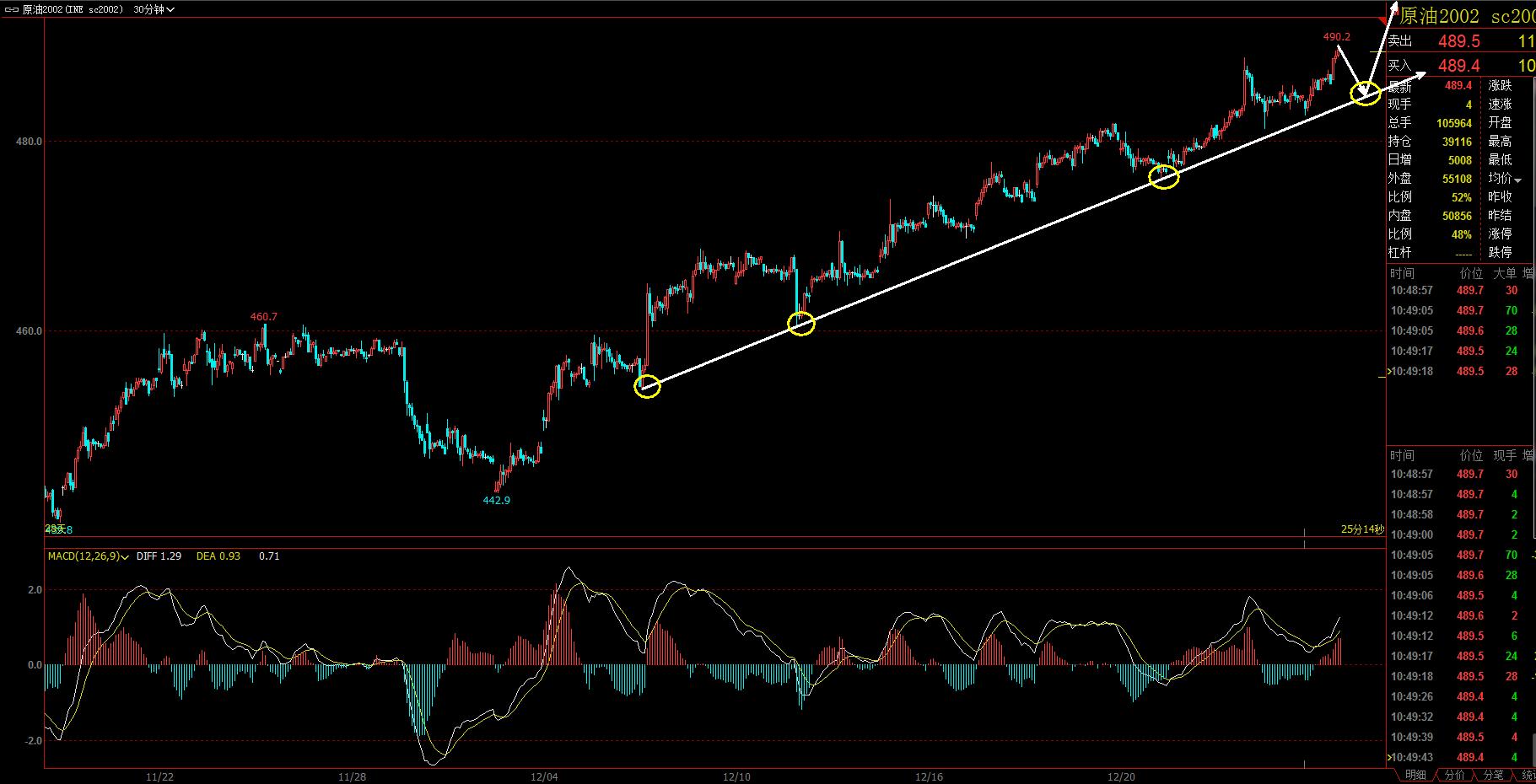Click the 48% ratio value
This screenshot has width=1536, height=784.
click(1462, 234)
